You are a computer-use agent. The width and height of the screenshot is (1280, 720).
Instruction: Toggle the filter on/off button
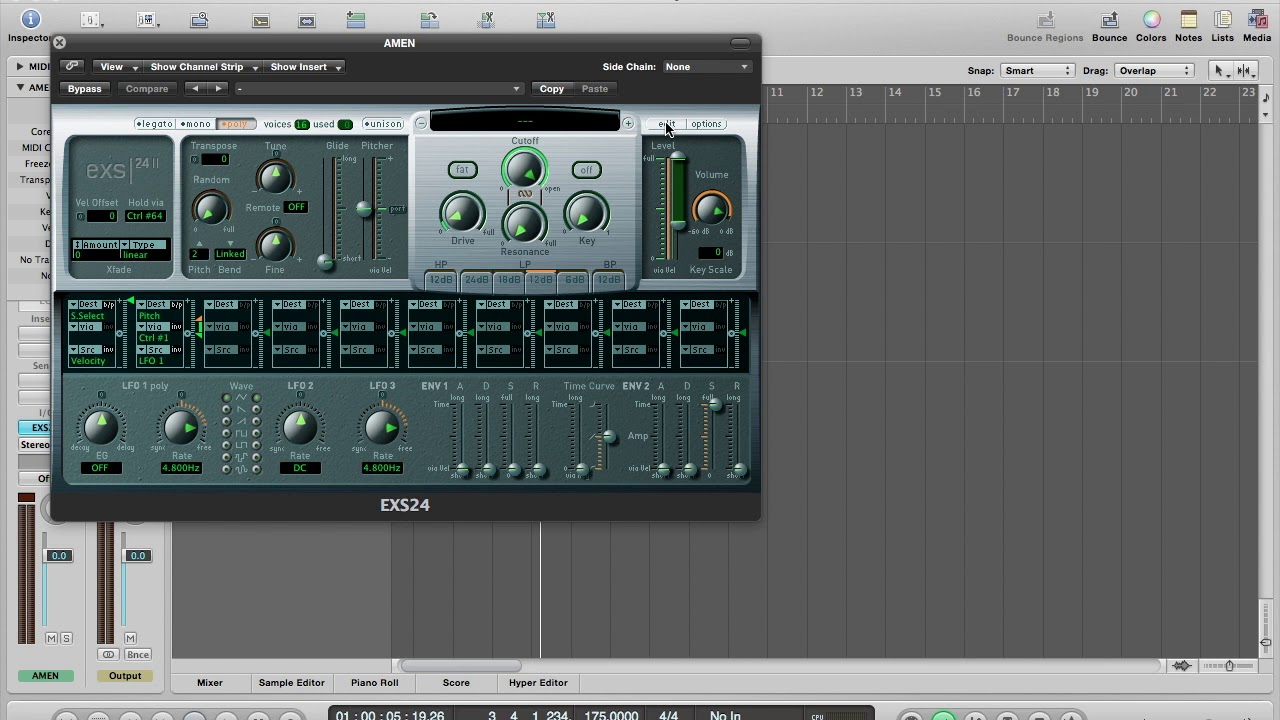click(x=586, y=170)
